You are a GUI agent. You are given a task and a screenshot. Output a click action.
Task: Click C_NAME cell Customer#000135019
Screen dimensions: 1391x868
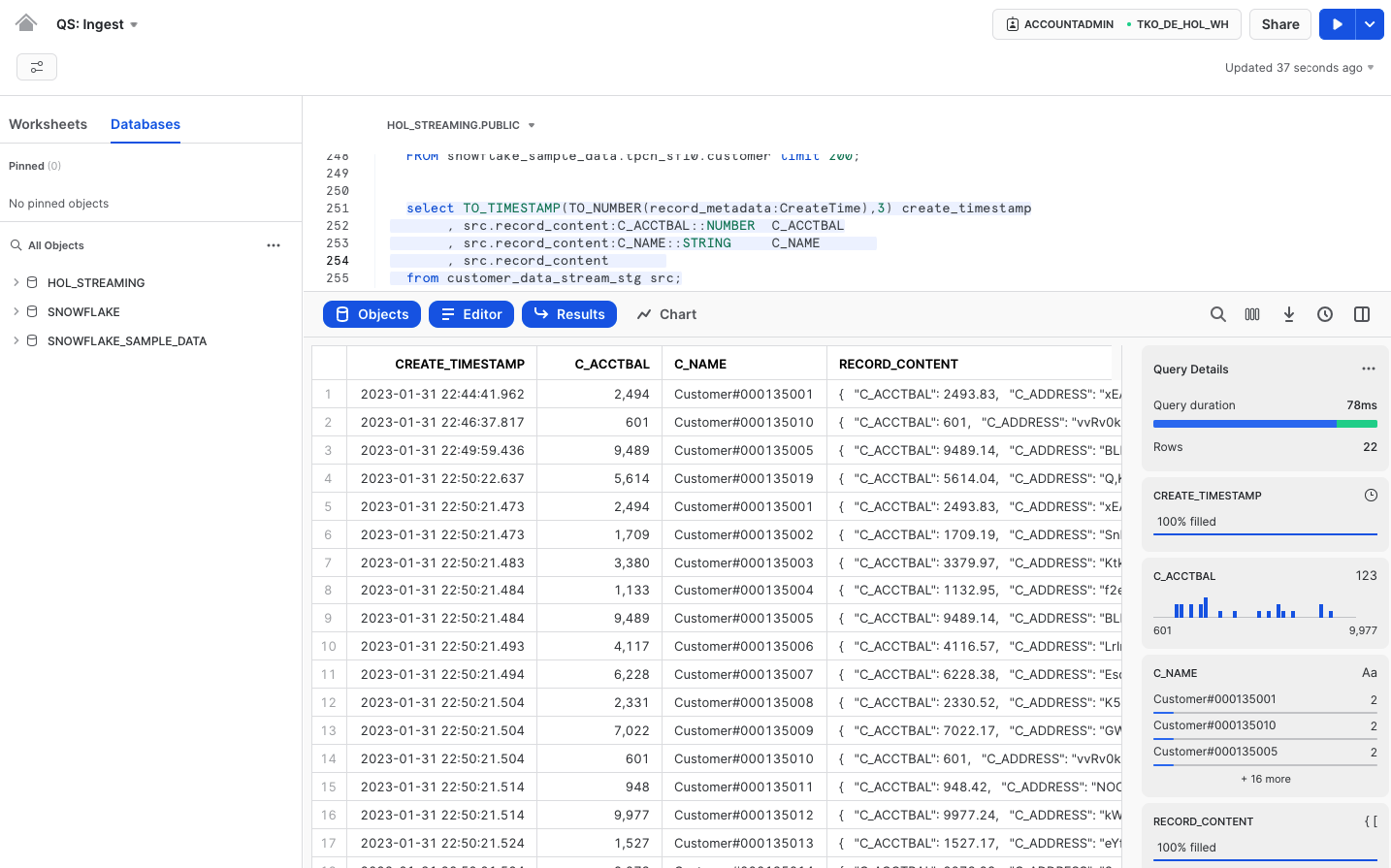pos(744,478)
